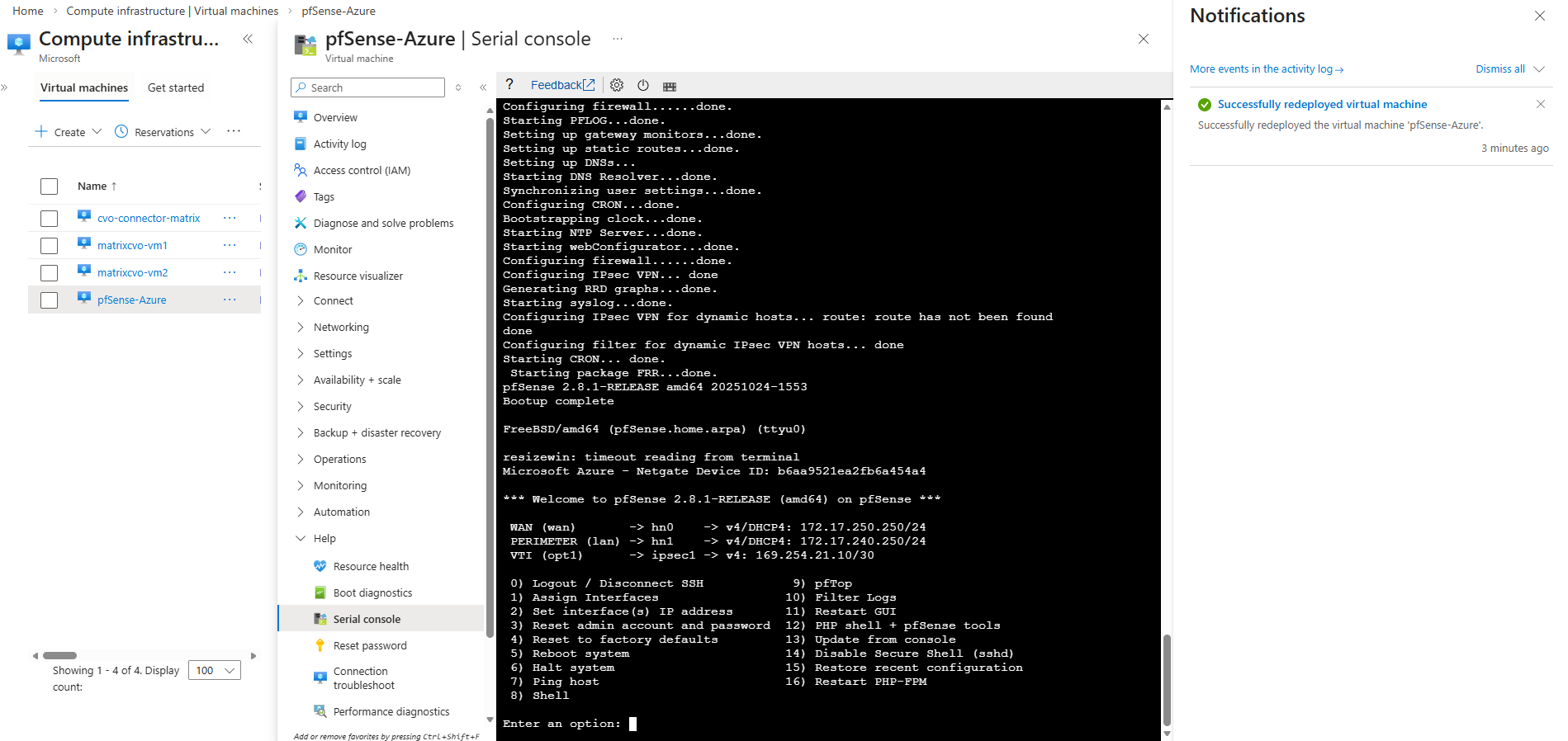The width and height of the screenshot is (1568, 741).
Task: Open Diagnose and solve problems
Action: pyautogui.click(x=383, y=223)
